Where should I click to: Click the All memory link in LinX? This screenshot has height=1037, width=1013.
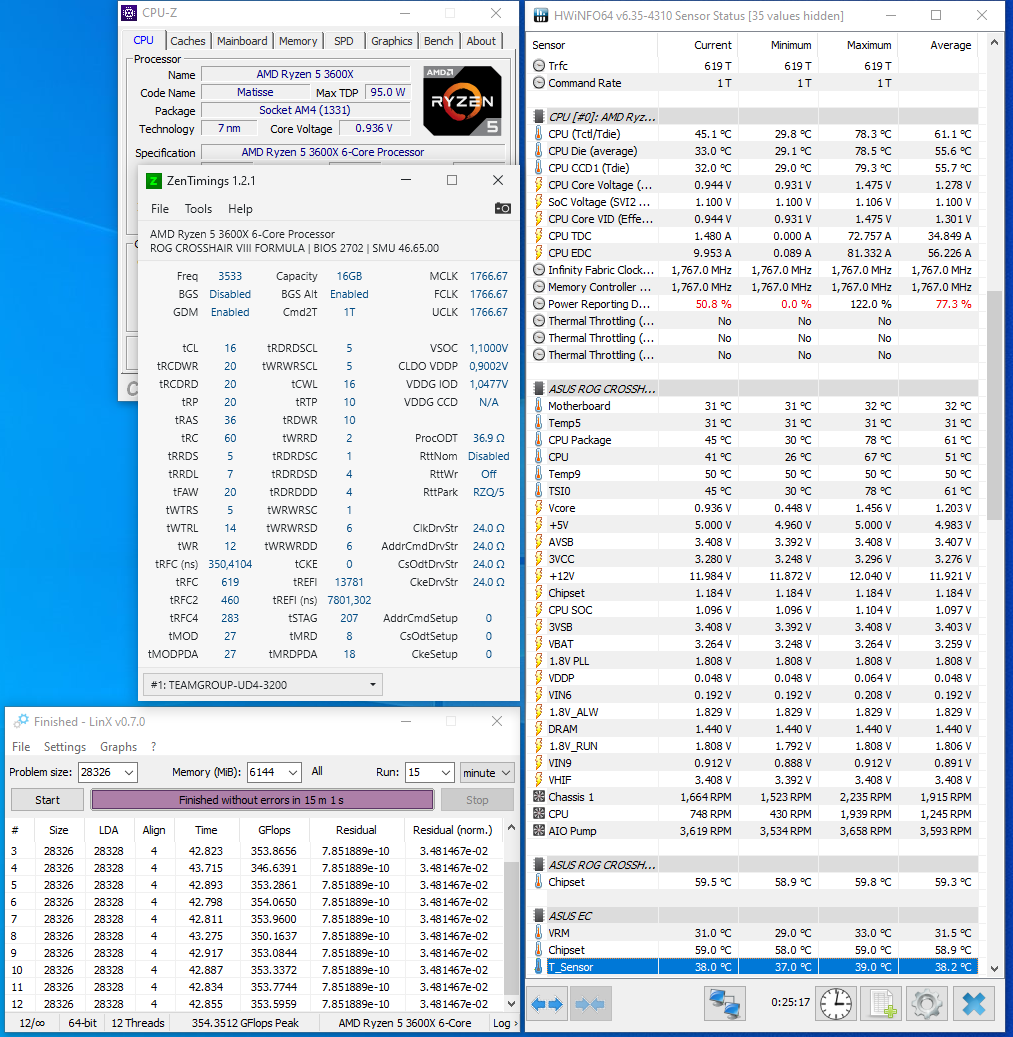pos(317,771)
